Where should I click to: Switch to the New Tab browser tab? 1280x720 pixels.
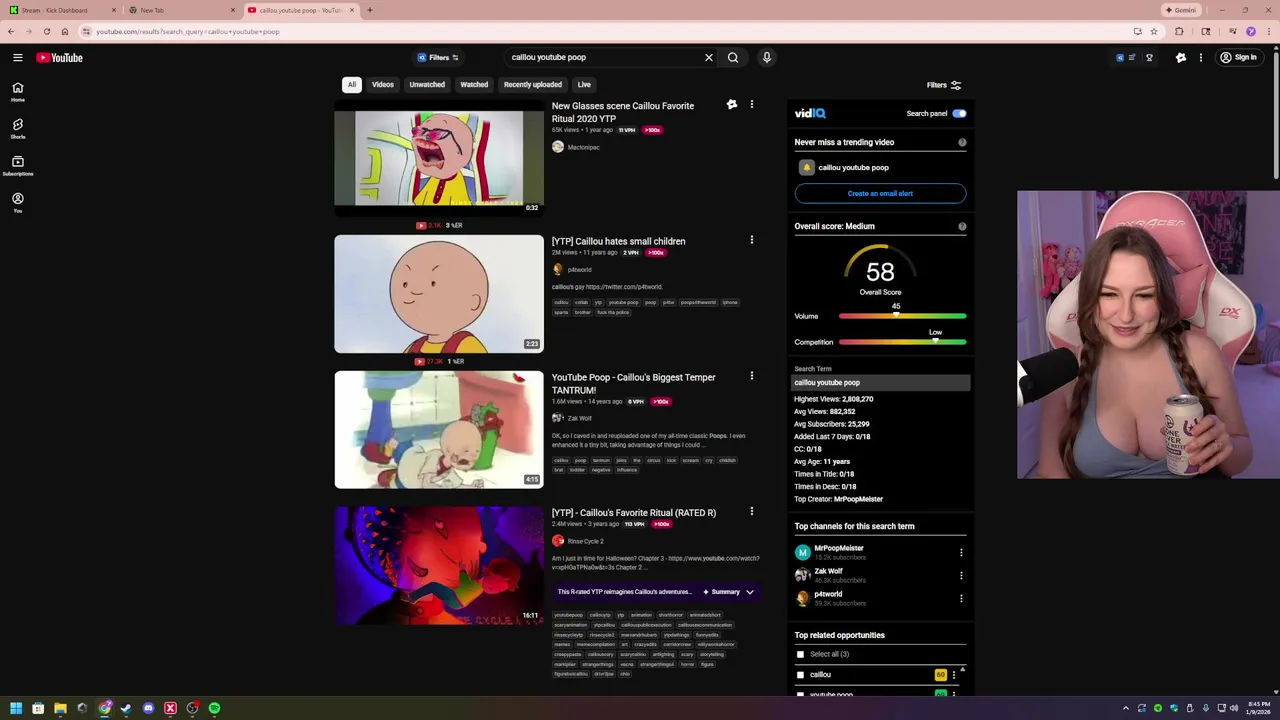coord(180,10)
